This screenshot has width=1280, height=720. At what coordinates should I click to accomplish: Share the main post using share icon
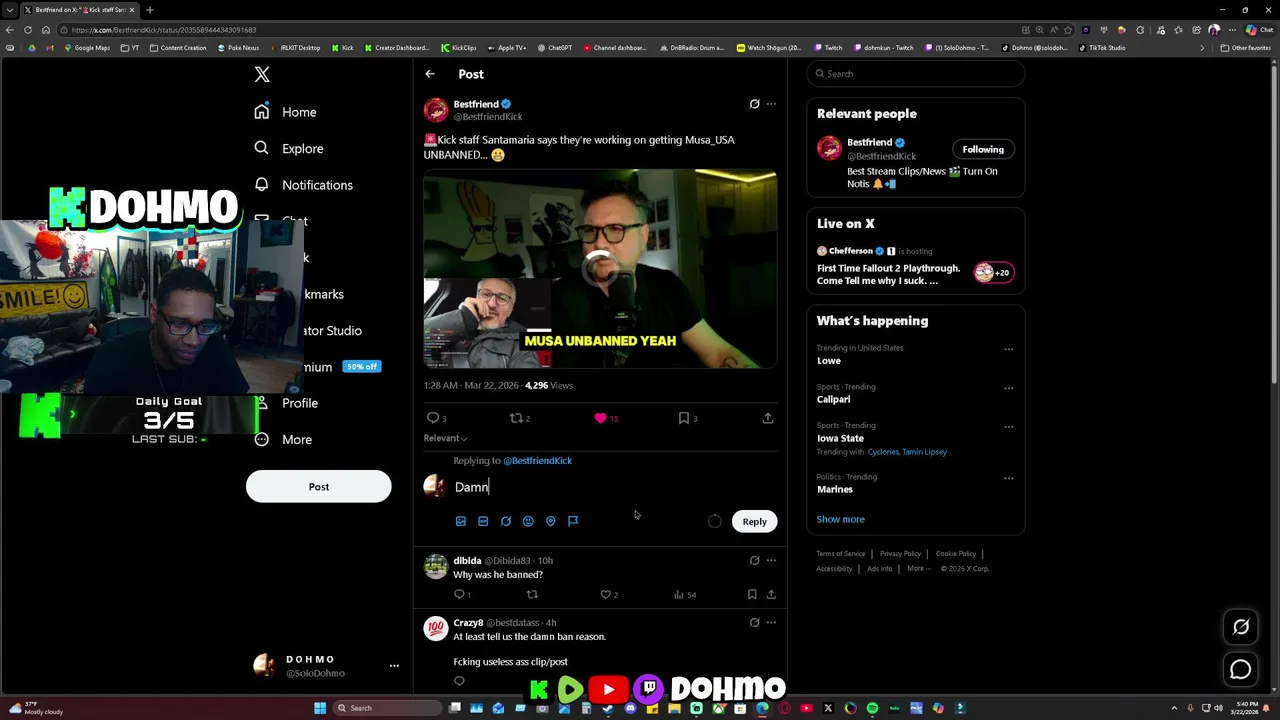click(x=768, y=418)
